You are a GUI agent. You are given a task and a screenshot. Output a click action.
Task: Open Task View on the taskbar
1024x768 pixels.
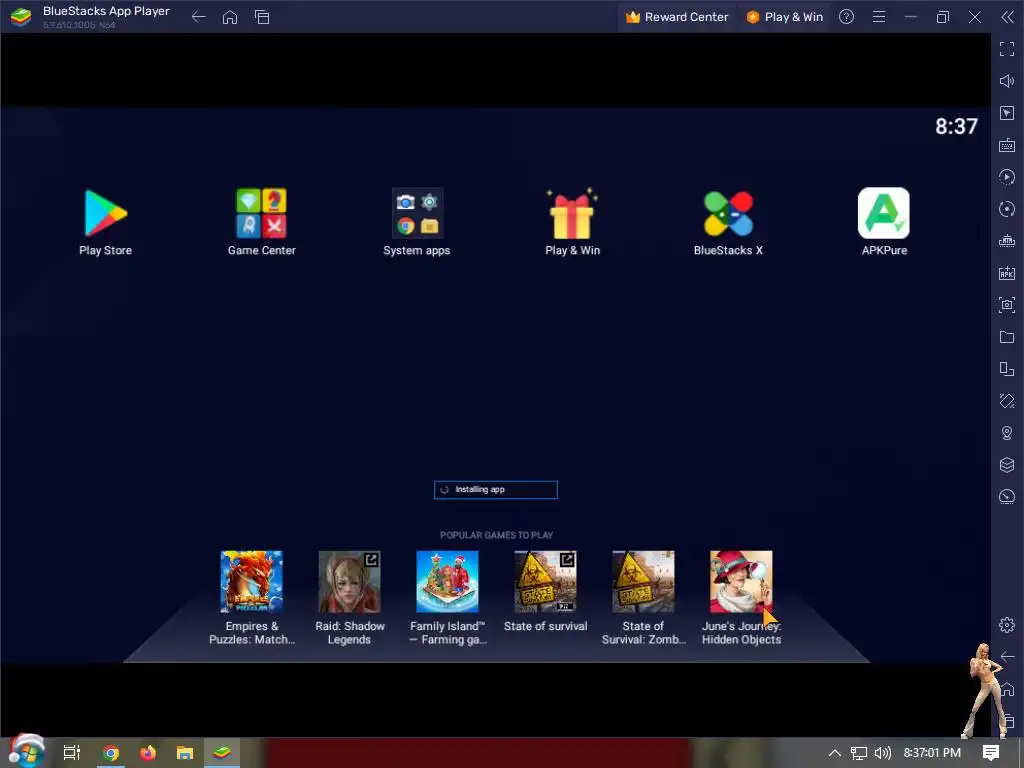coord(72,752)
